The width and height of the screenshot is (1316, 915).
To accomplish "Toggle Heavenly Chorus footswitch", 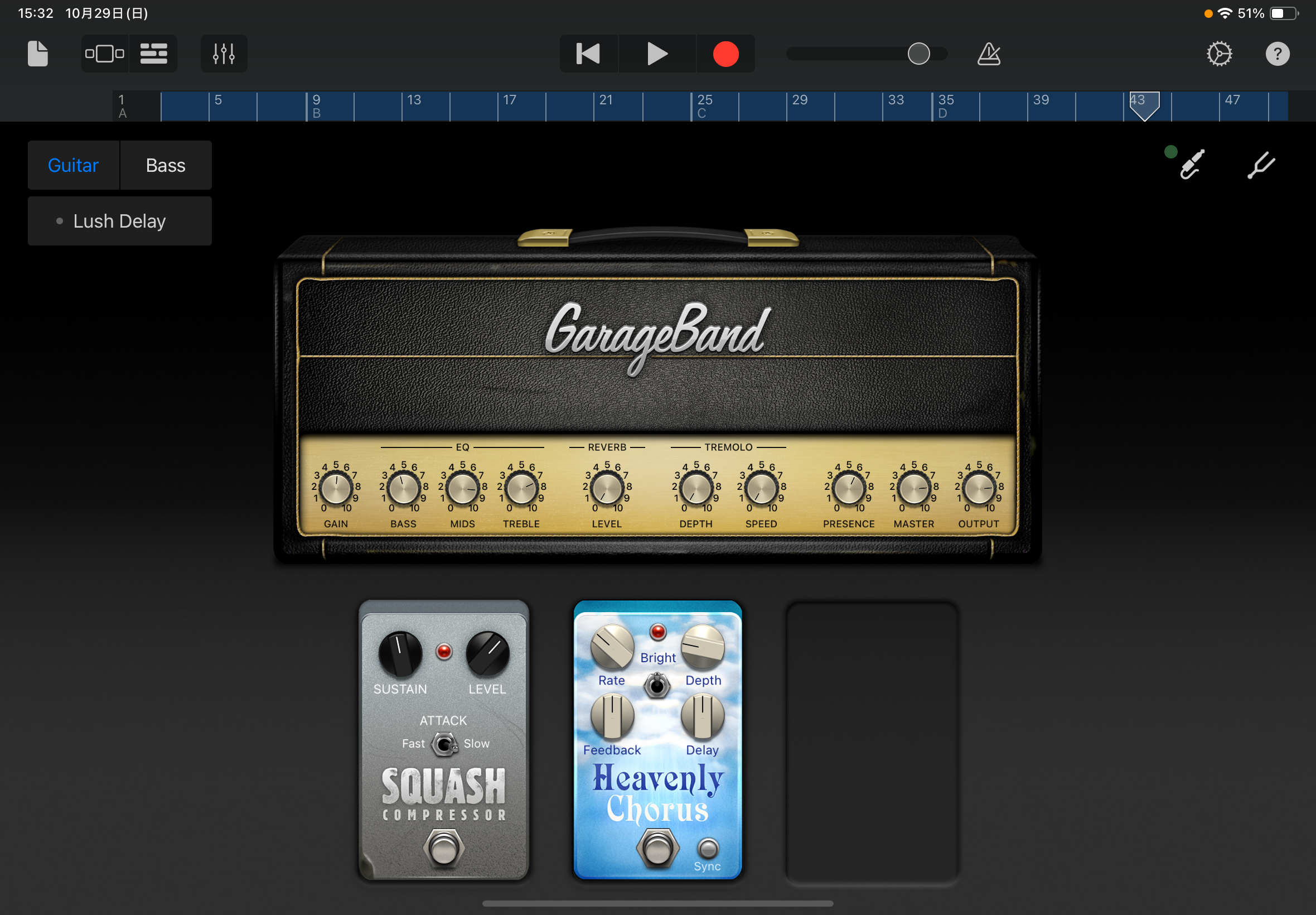I will [x=657, y=848].
